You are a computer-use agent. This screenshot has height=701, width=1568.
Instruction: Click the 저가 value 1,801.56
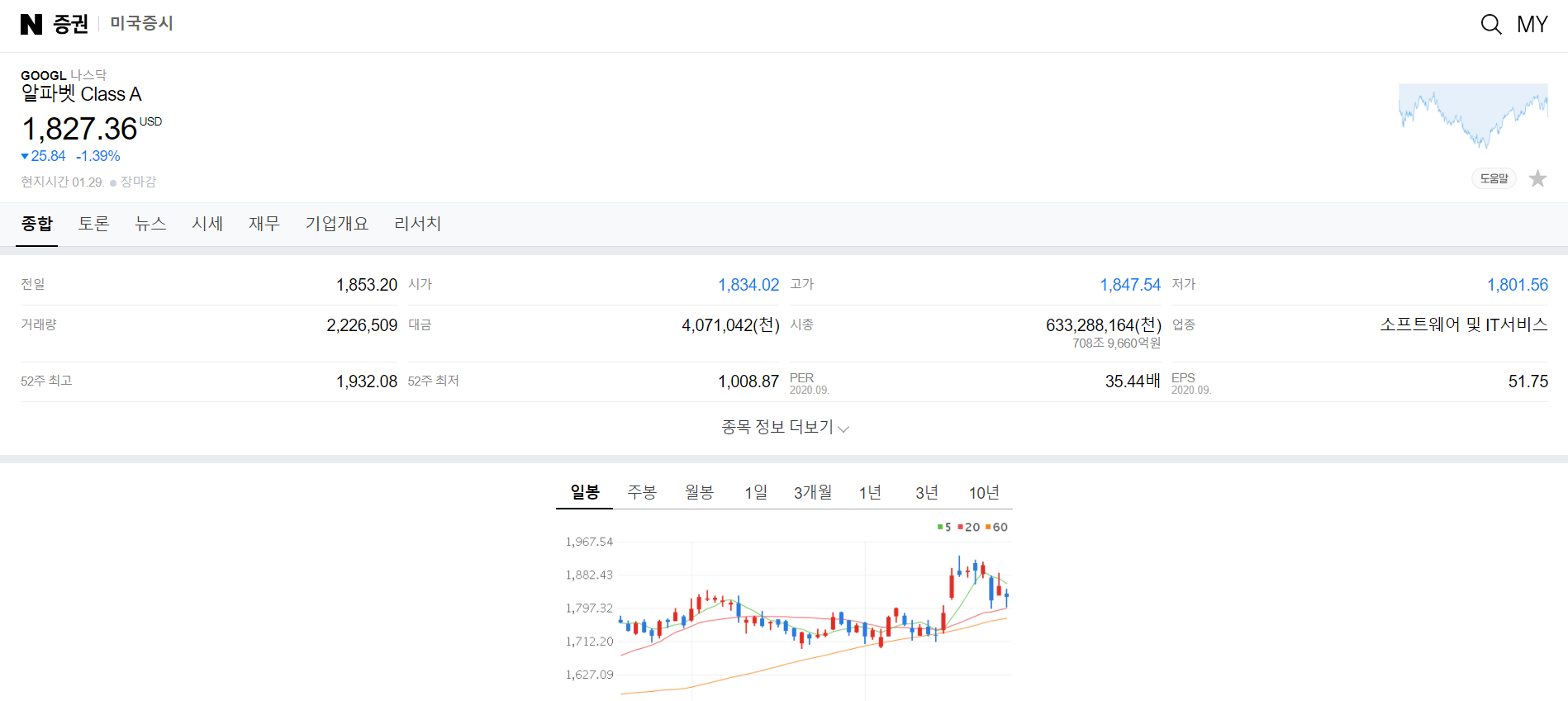tap(1518, 285)
